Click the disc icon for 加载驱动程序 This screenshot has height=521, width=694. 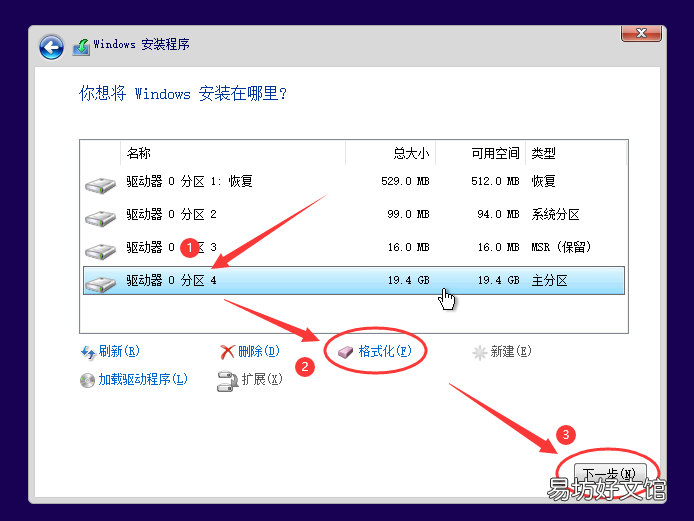[87, 380]
